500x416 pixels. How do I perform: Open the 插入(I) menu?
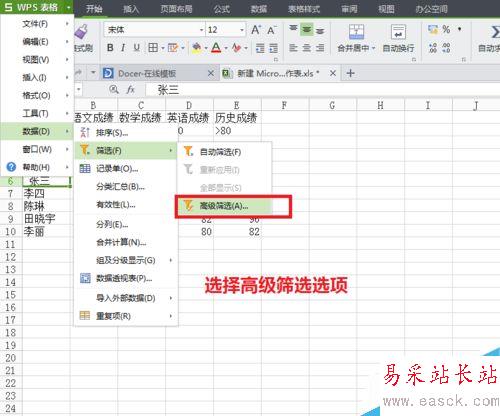pos(37,78)
